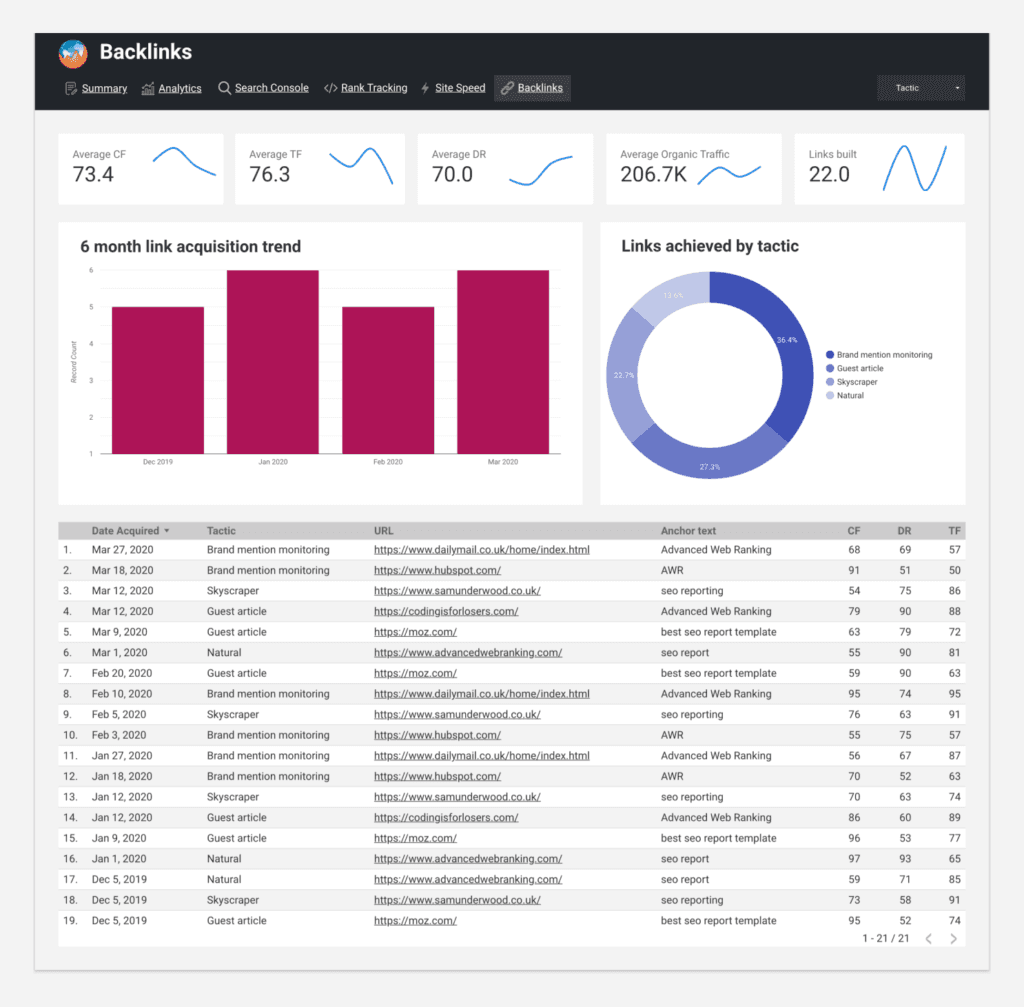
Task: Switch to Rank Tracking tab
Action: coord(374,88)
